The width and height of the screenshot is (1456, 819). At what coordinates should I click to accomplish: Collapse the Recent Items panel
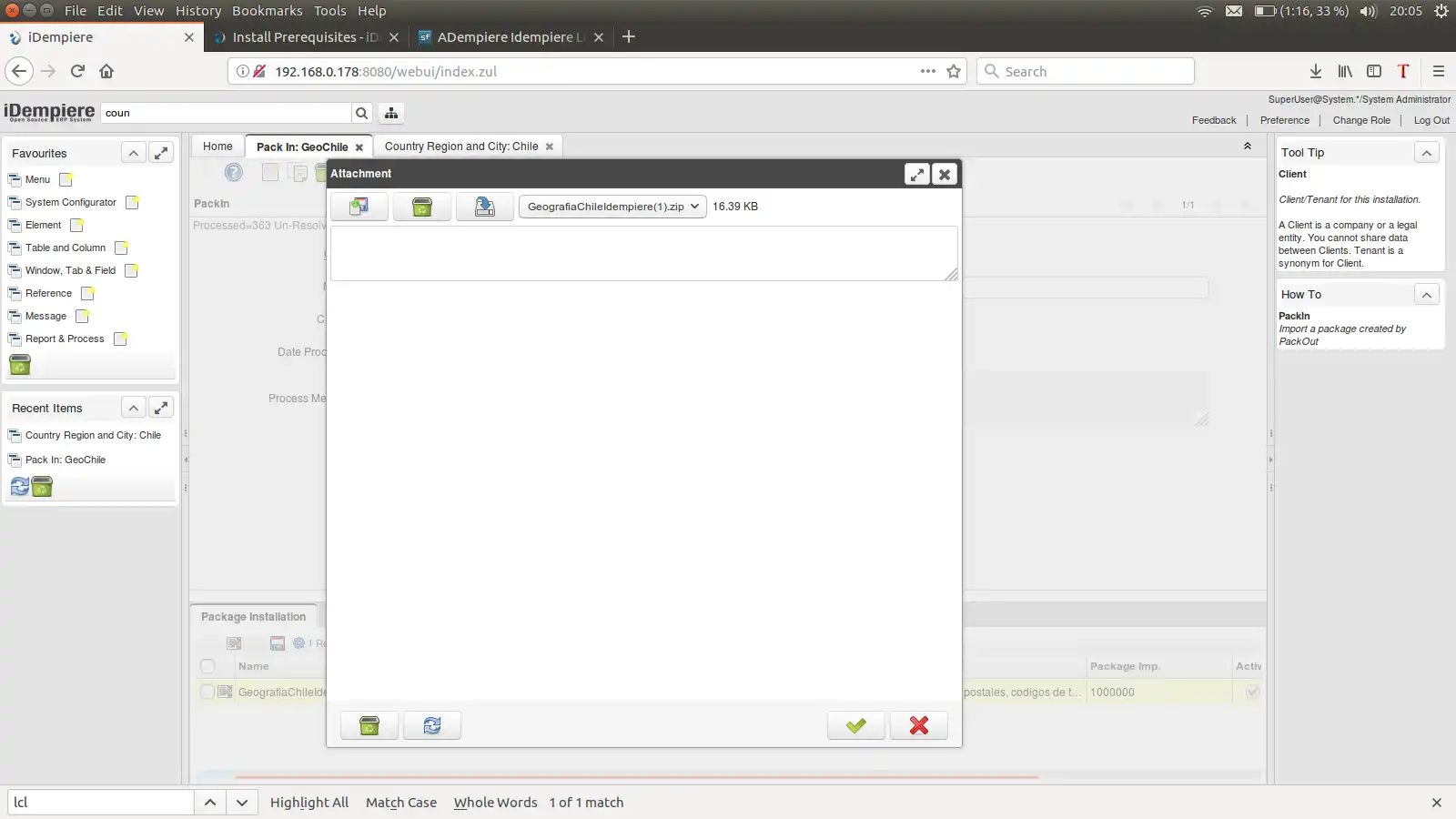point(133,408)
